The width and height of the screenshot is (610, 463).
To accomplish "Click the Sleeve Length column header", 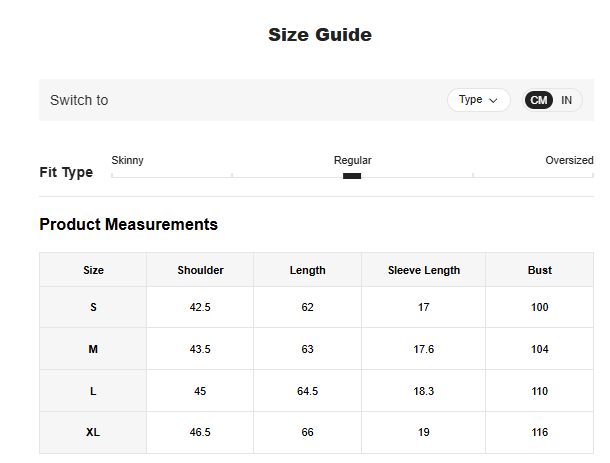I will point(424,270).
